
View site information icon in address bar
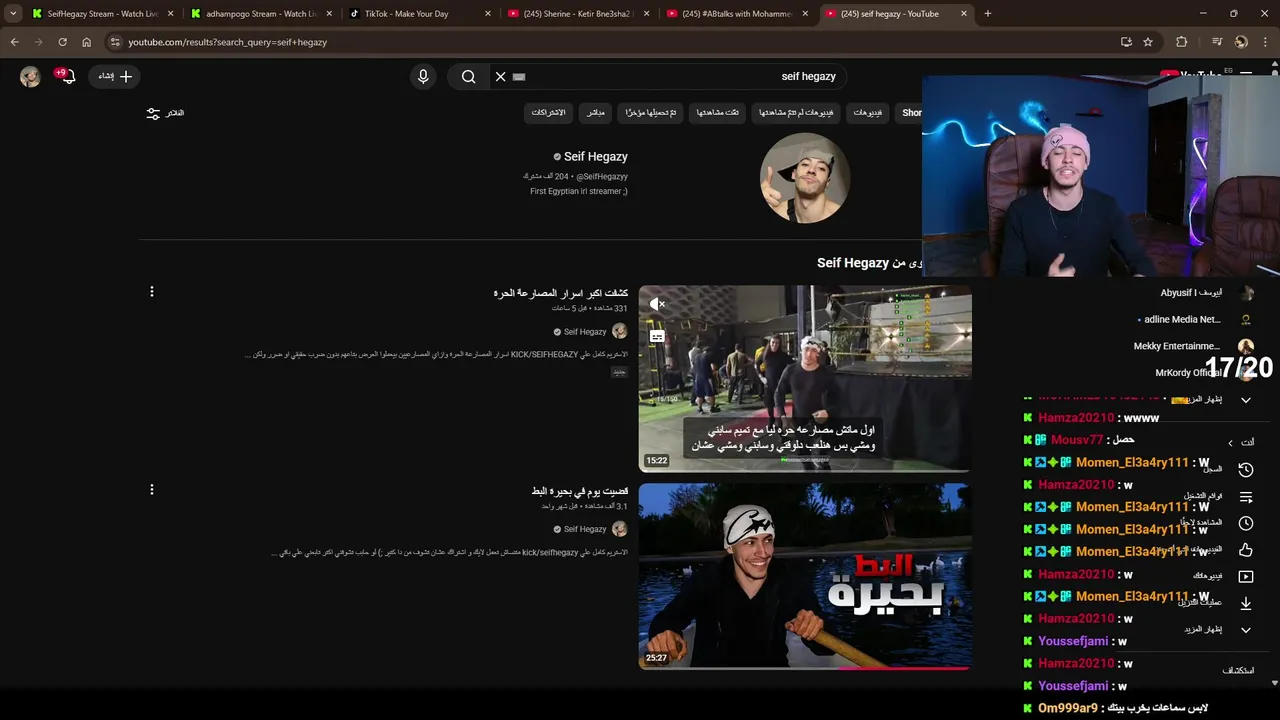pyautogui.click(x=115, y=42)
